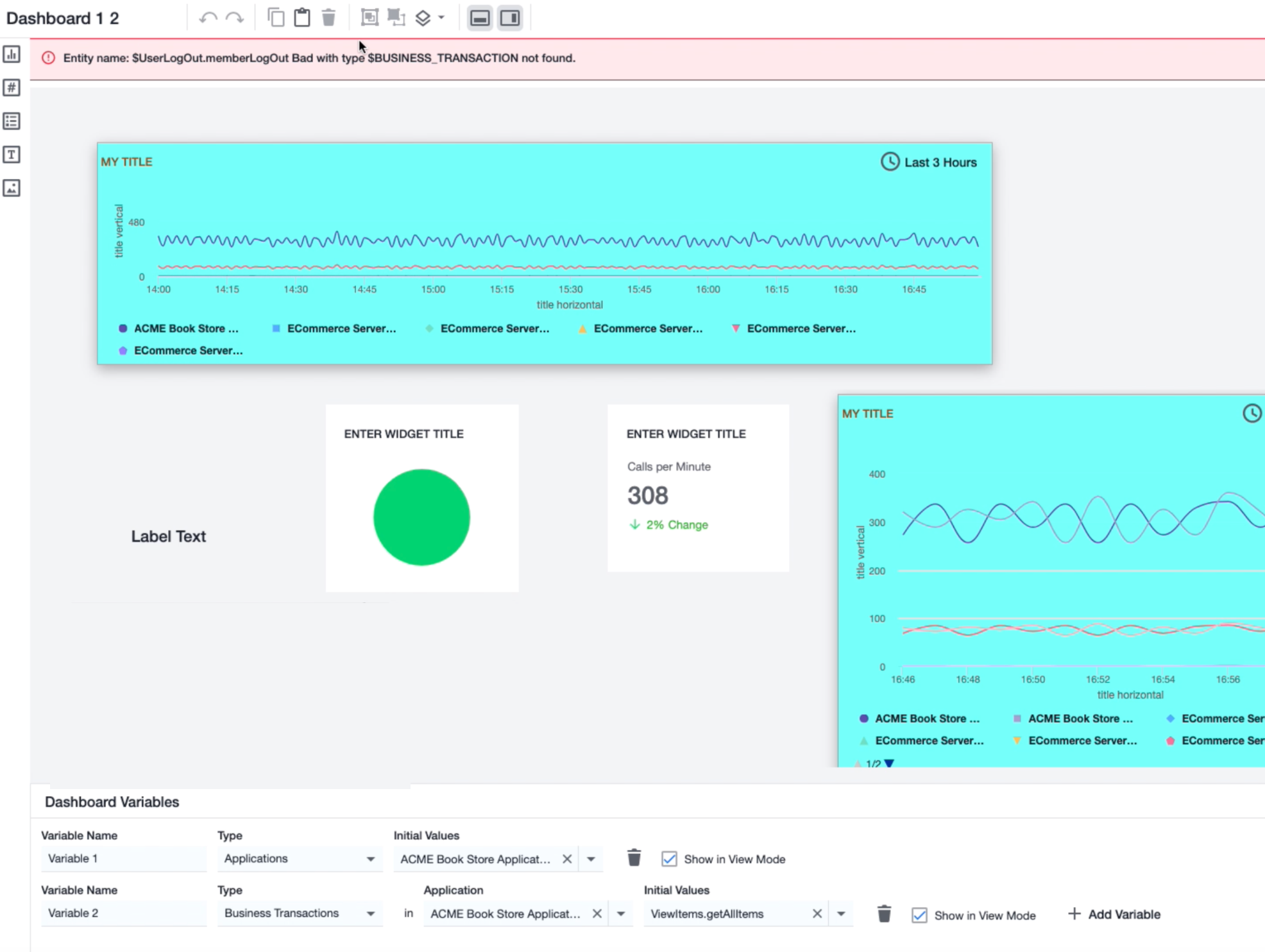
Task: Click the Add Variable button
Action: tap(1114, 914)
